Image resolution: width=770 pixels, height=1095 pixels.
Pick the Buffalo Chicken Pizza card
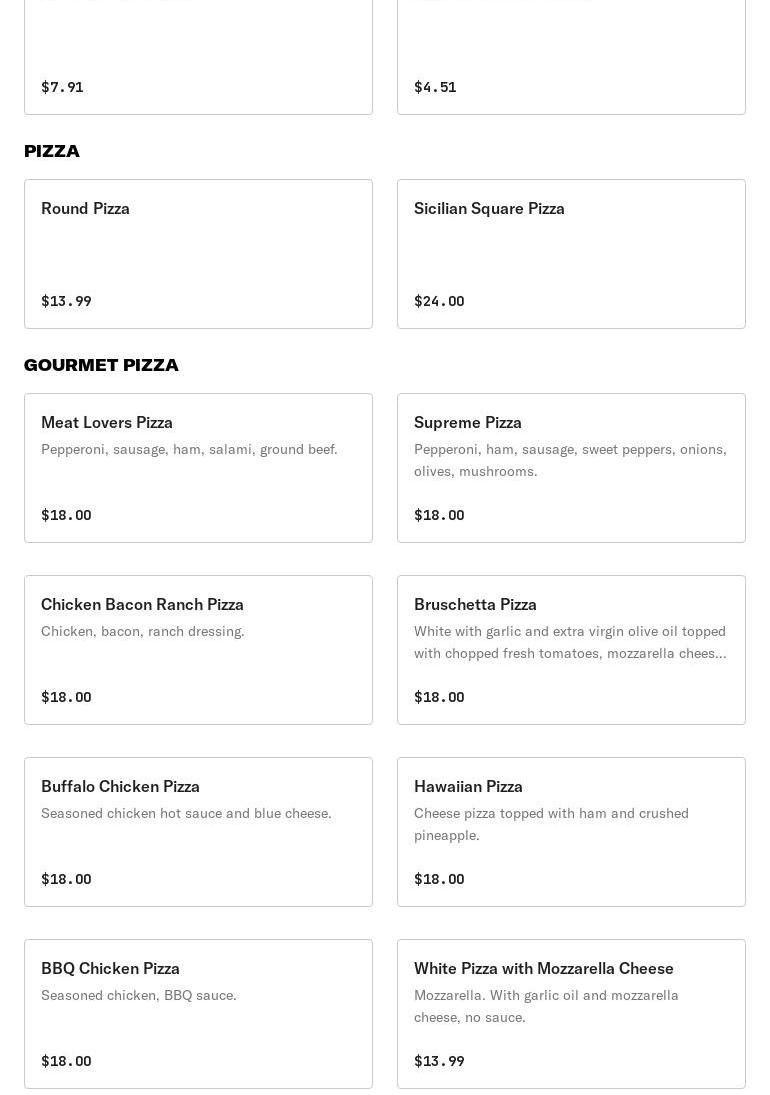point(198,831)
